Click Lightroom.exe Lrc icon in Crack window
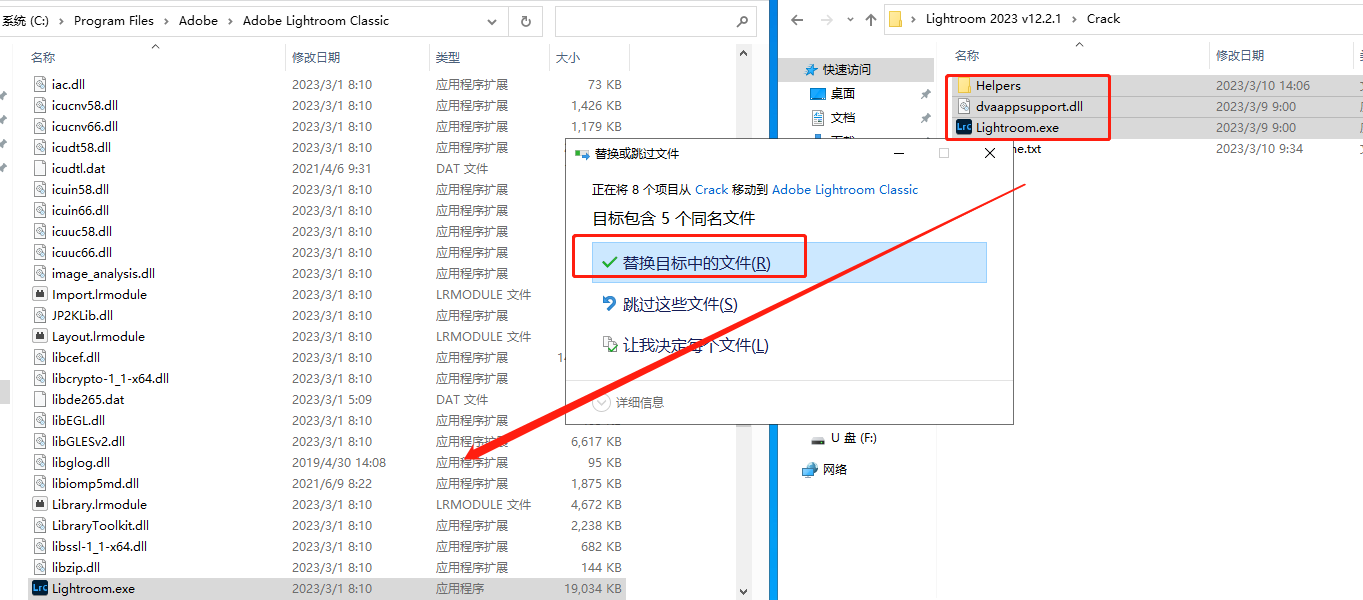The width and height of the screenshot is (1363, 600). pyautogui.click(x=964, y=127)
